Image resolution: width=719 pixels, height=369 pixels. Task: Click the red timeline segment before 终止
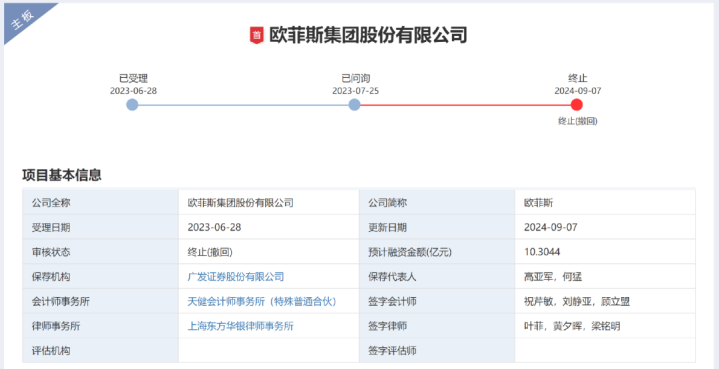pyautogui.click(x=465, y=105)
